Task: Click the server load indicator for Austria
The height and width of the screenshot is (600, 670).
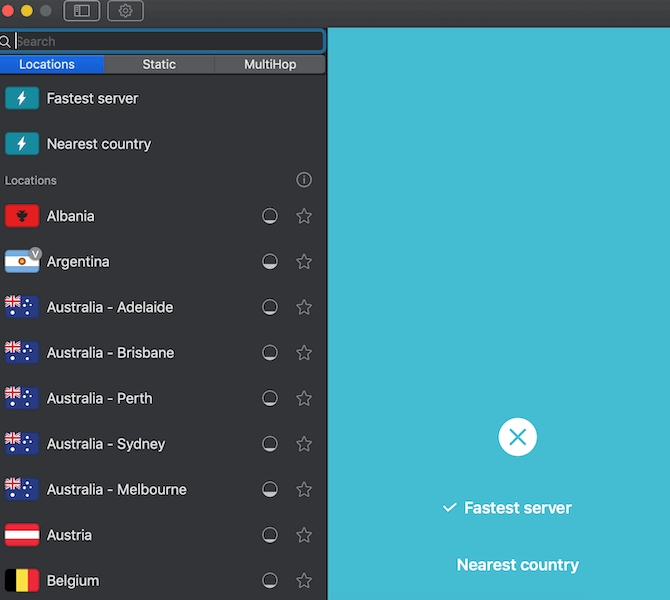Action: pos(270,535)
